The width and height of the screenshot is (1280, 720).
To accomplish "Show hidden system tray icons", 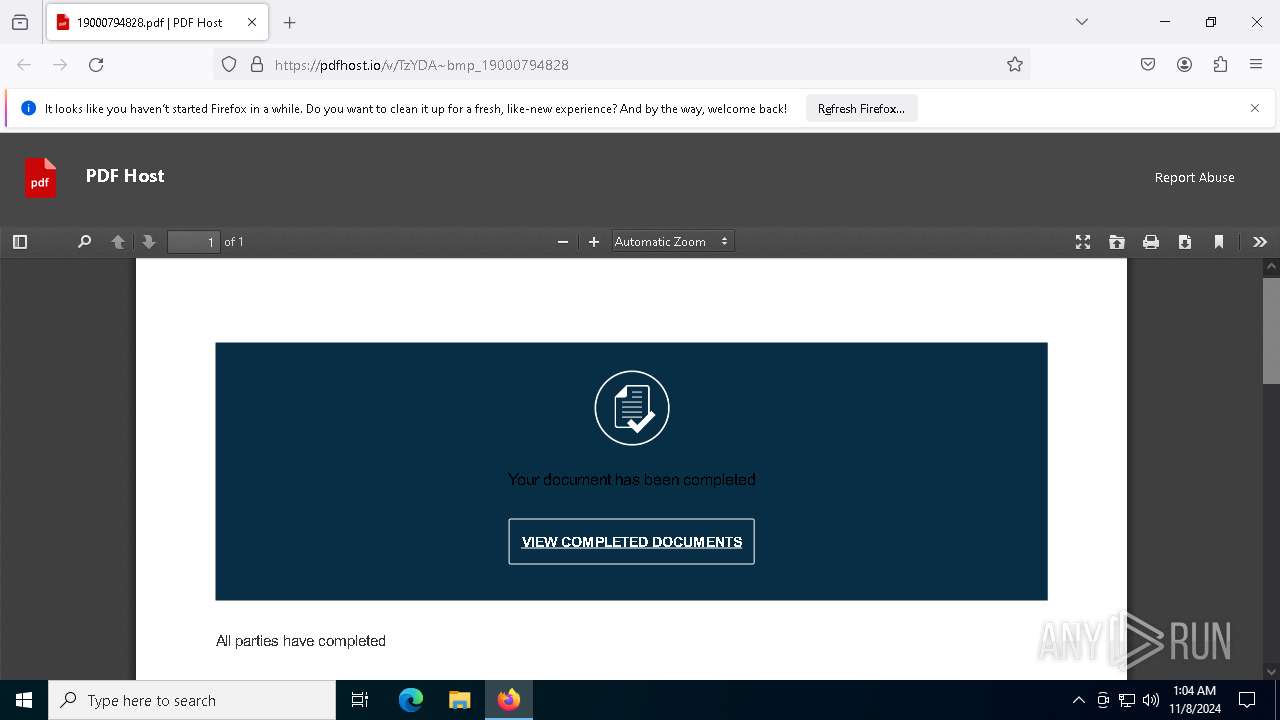I will [x=1078, y=700].
